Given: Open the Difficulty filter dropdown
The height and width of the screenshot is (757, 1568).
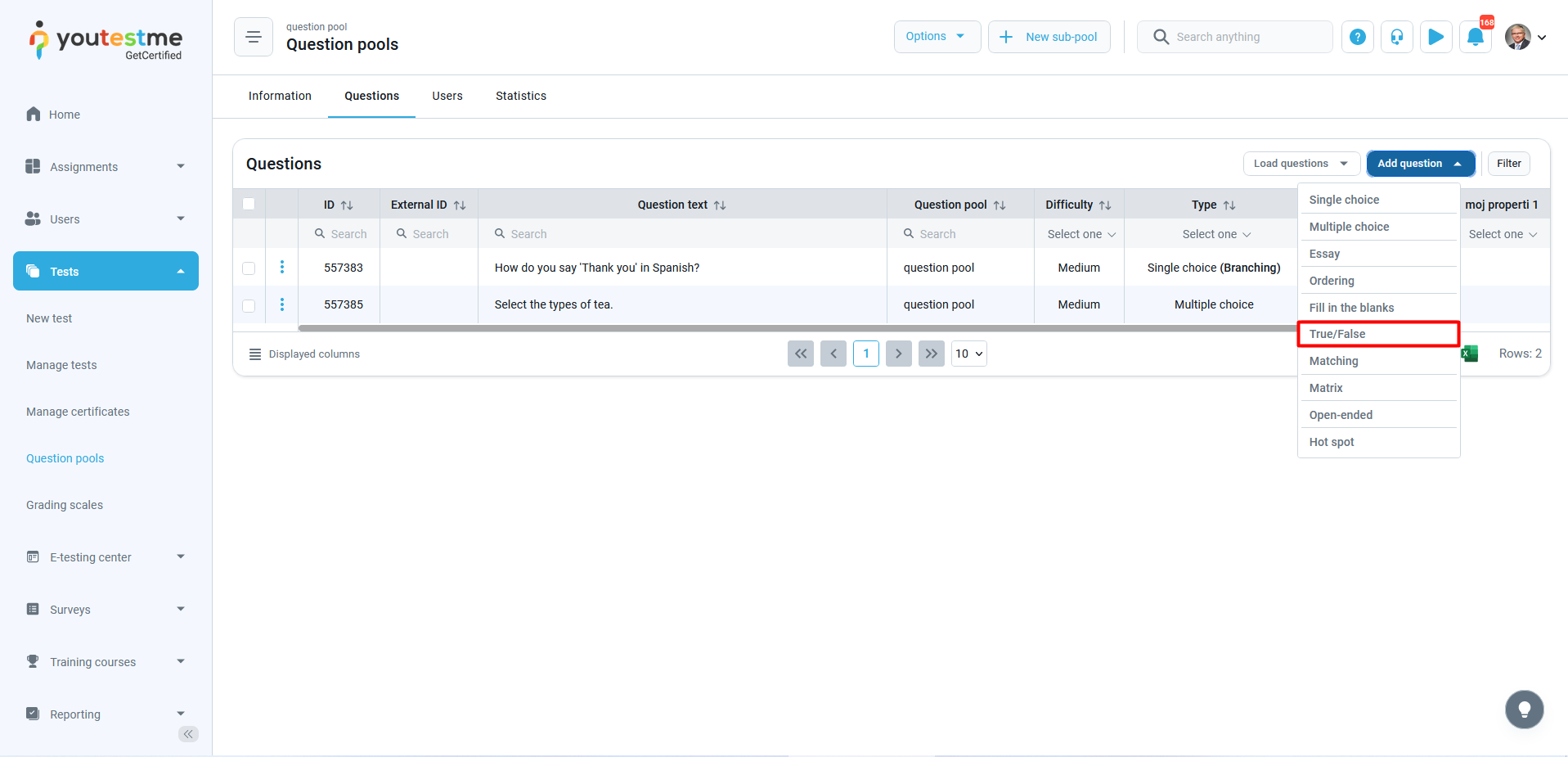Looking at the screenshot, I should [x=1080, y=234].
